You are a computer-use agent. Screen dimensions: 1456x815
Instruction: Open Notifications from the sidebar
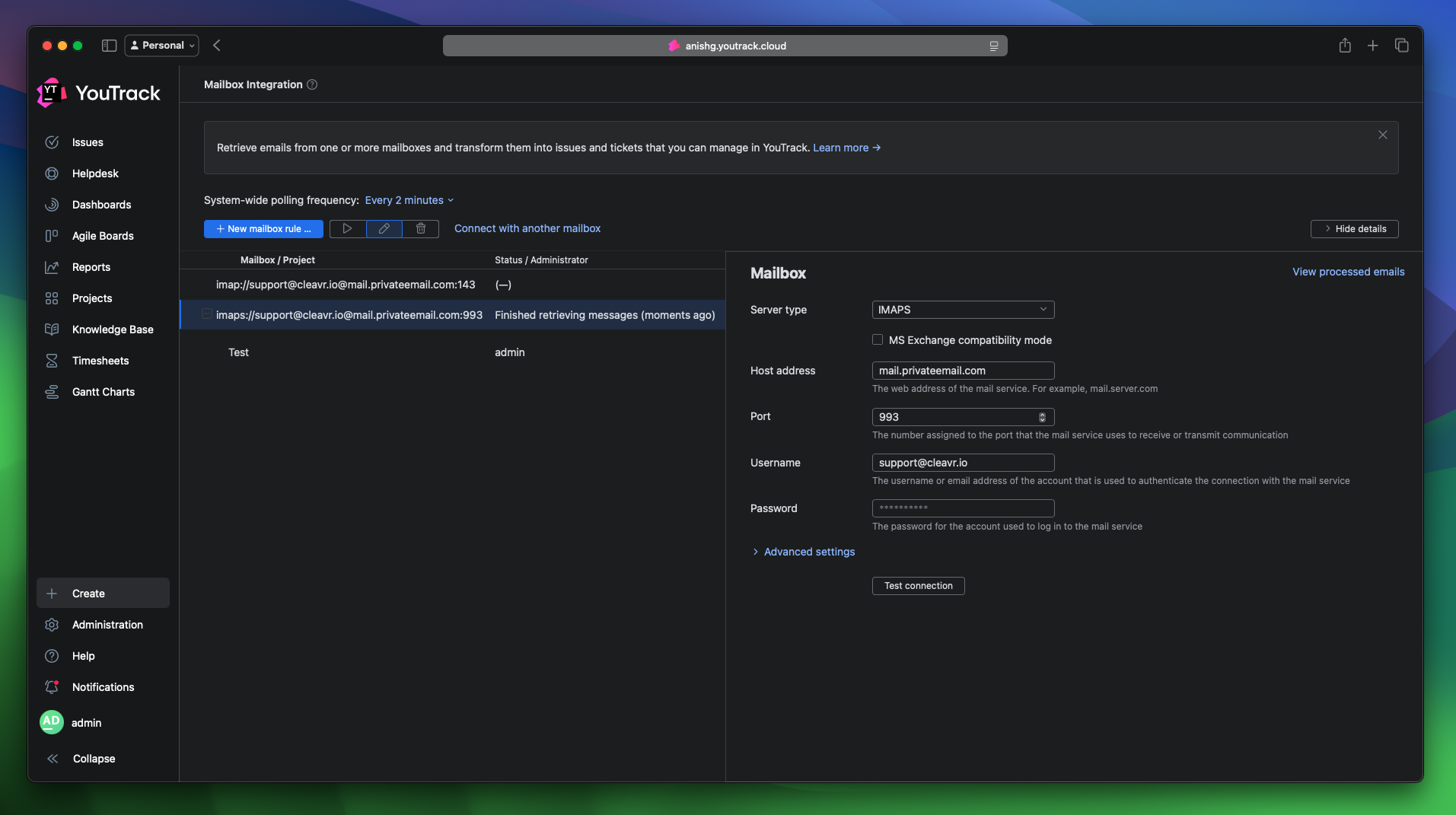click(103, 687)
